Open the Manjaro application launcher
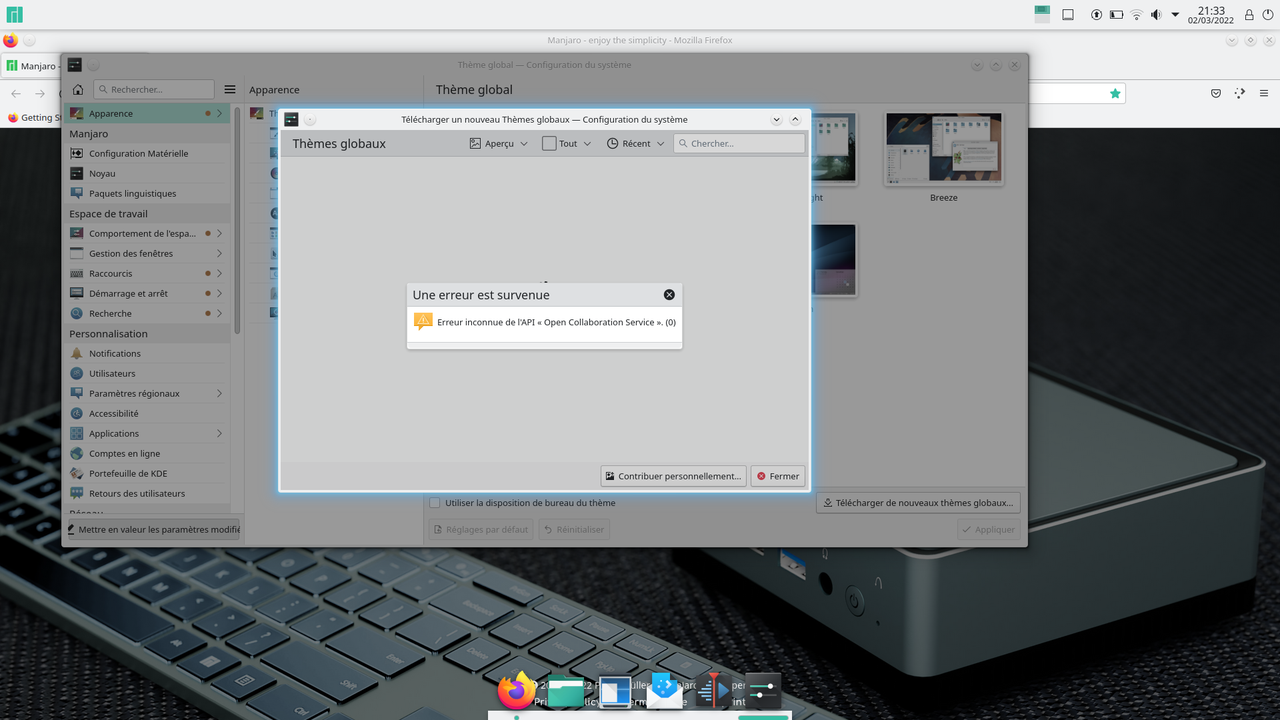 click(x=14, y=14)
